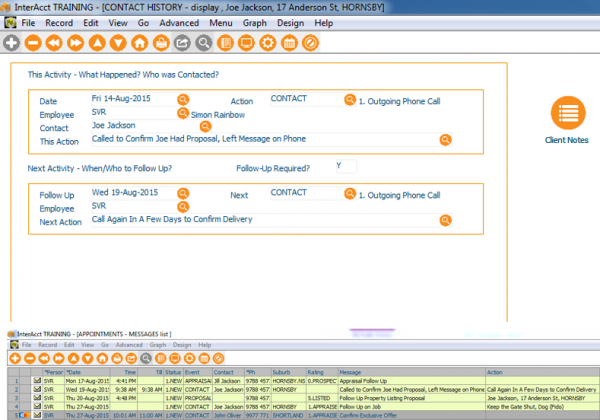The image size is (600, 420).
Task: Click the notes document icon in main toolbar
Action: pyautogui.click(x=225, y=43)
